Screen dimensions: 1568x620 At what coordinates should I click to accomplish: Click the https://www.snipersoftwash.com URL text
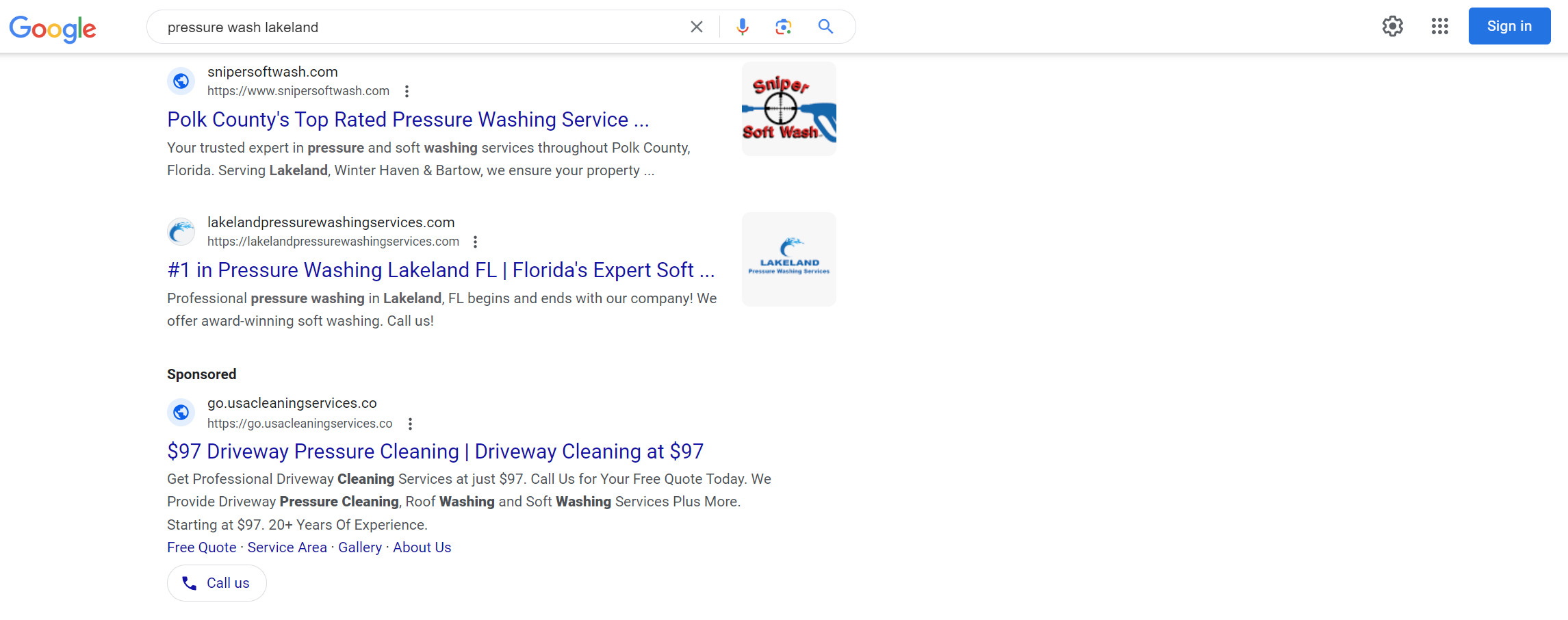coord(298,91)
